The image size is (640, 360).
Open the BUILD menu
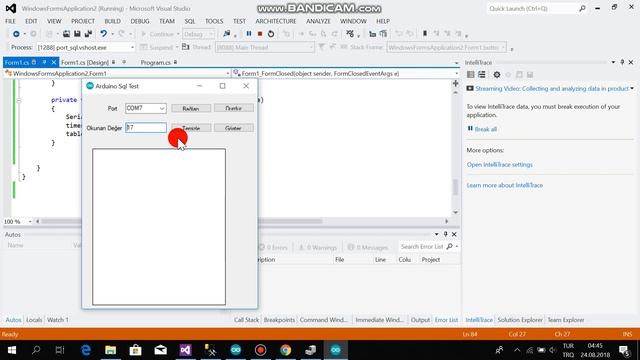[112, 21]
